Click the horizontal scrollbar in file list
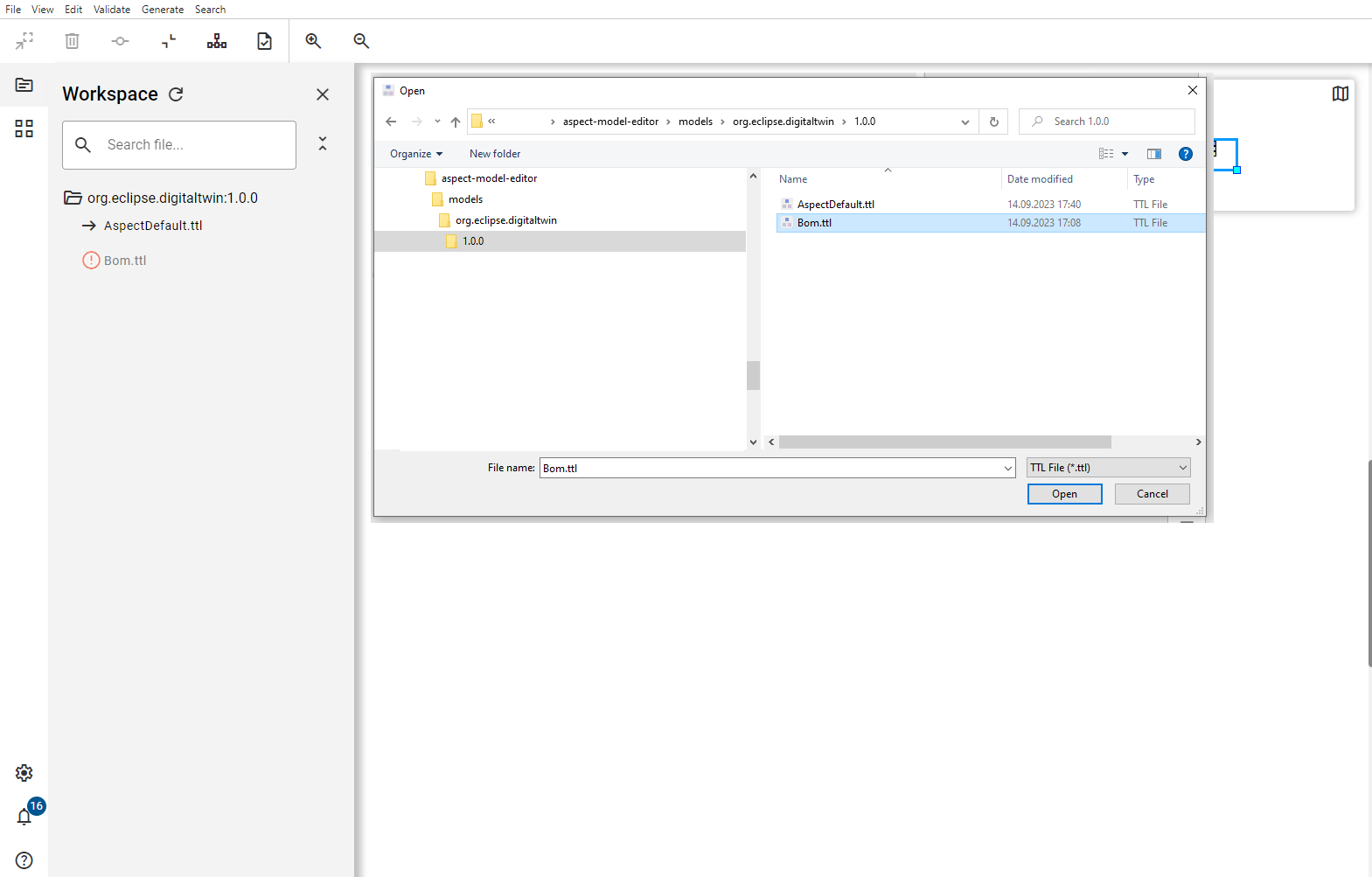Image resolution: width=1372 pixels, height=877 pixels. 944,442
